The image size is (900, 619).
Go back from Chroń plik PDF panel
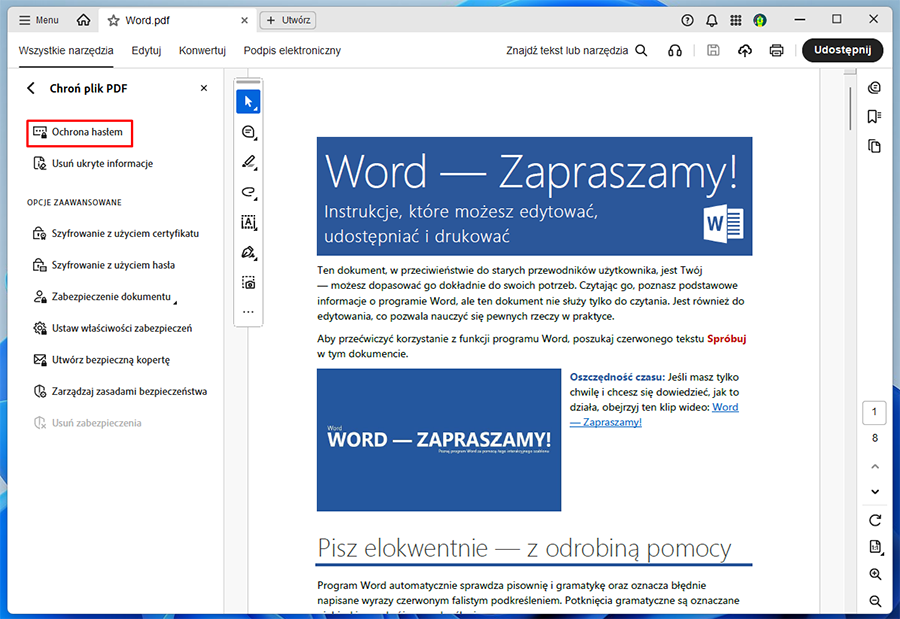tap(31, 88)
